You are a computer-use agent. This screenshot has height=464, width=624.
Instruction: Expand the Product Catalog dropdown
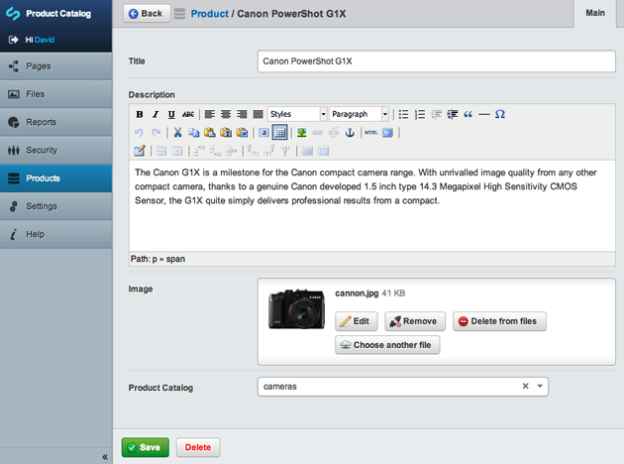(540, 386)
